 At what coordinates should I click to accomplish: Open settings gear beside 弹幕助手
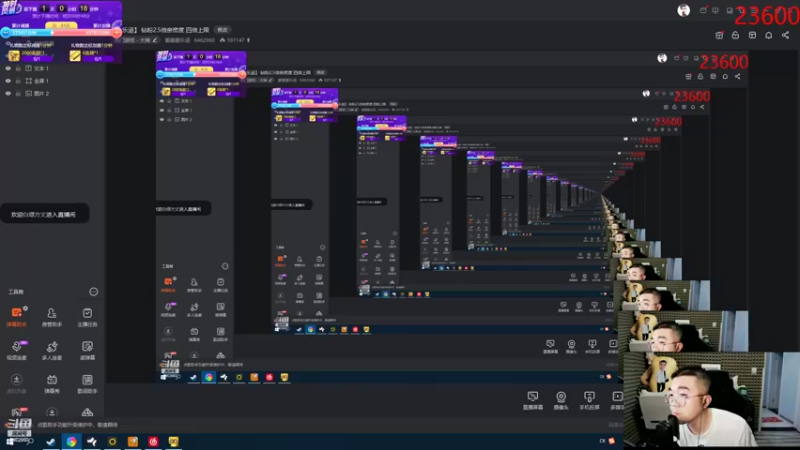(26, 308)
